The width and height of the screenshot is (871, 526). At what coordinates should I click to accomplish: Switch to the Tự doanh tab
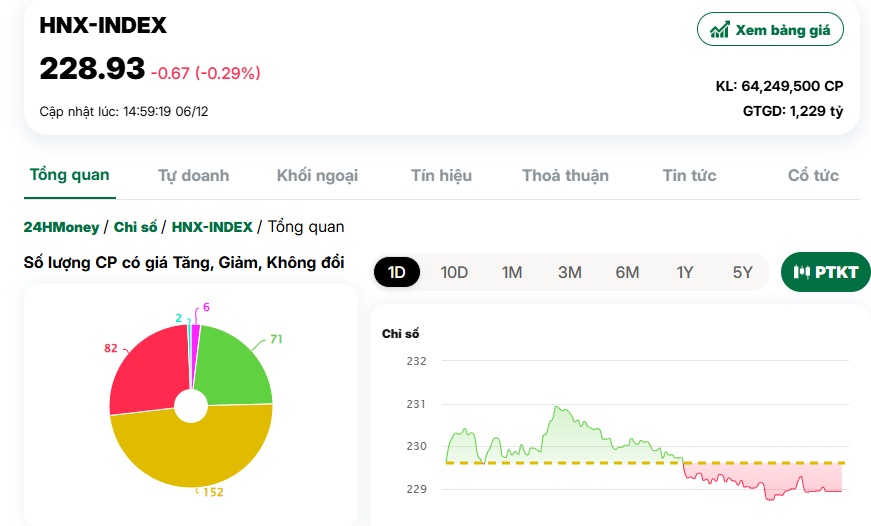click(193, 176)
